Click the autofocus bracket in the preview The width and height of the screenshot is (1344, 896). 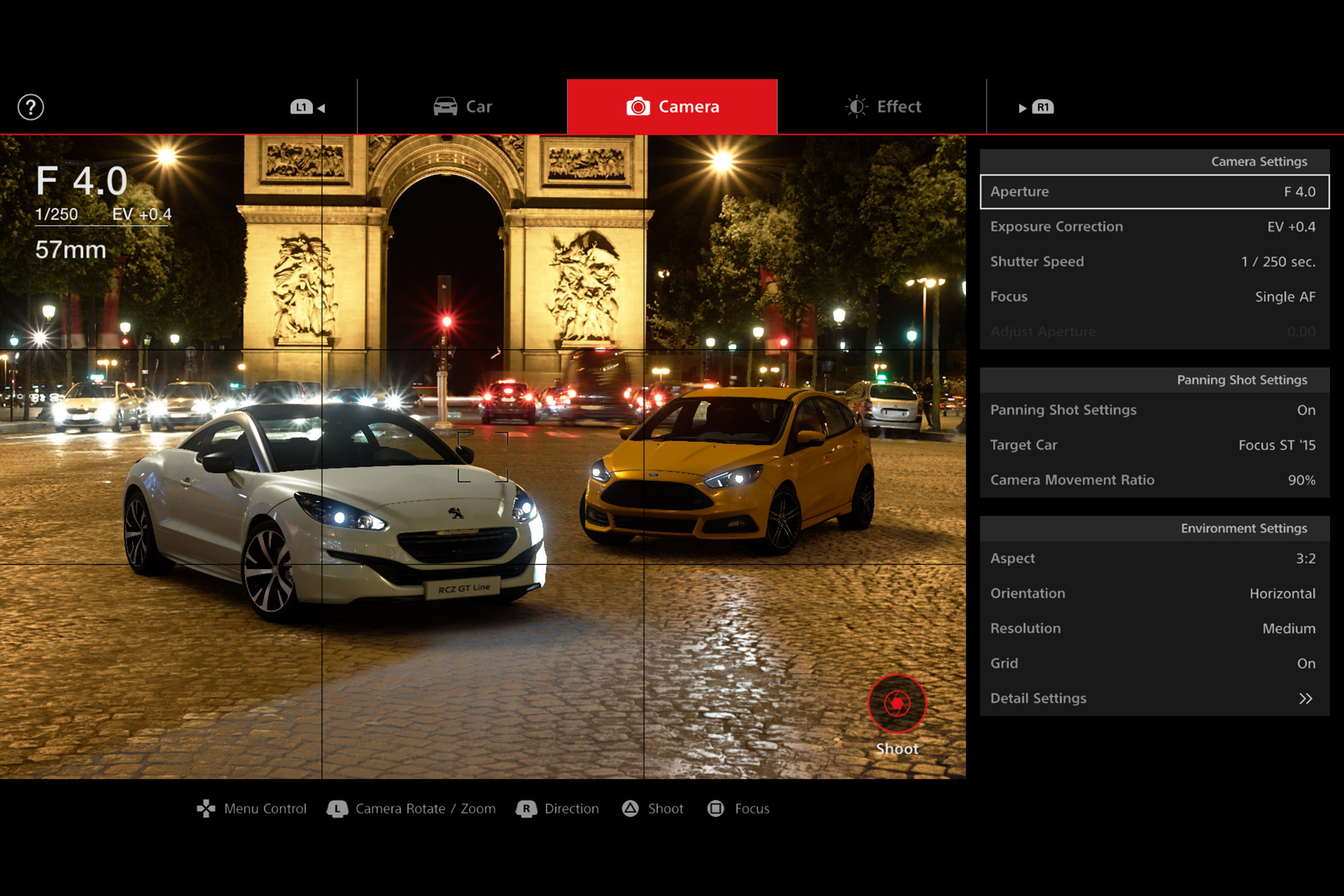(x=483, y=456)
